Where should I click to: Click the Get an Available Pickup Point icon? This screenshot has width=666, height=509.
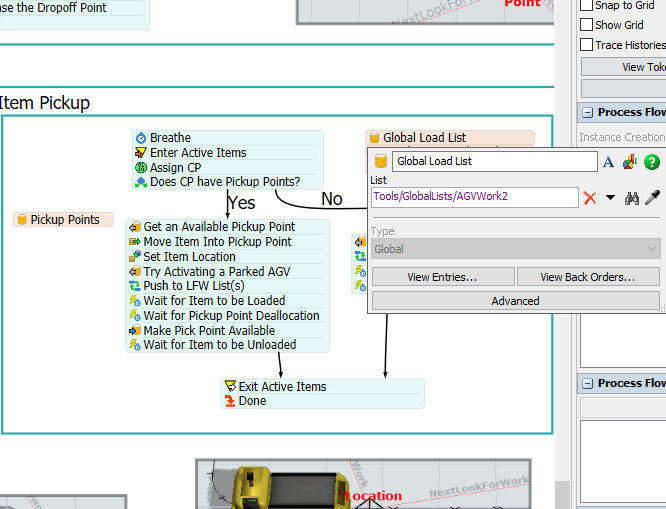coord(135,227)
